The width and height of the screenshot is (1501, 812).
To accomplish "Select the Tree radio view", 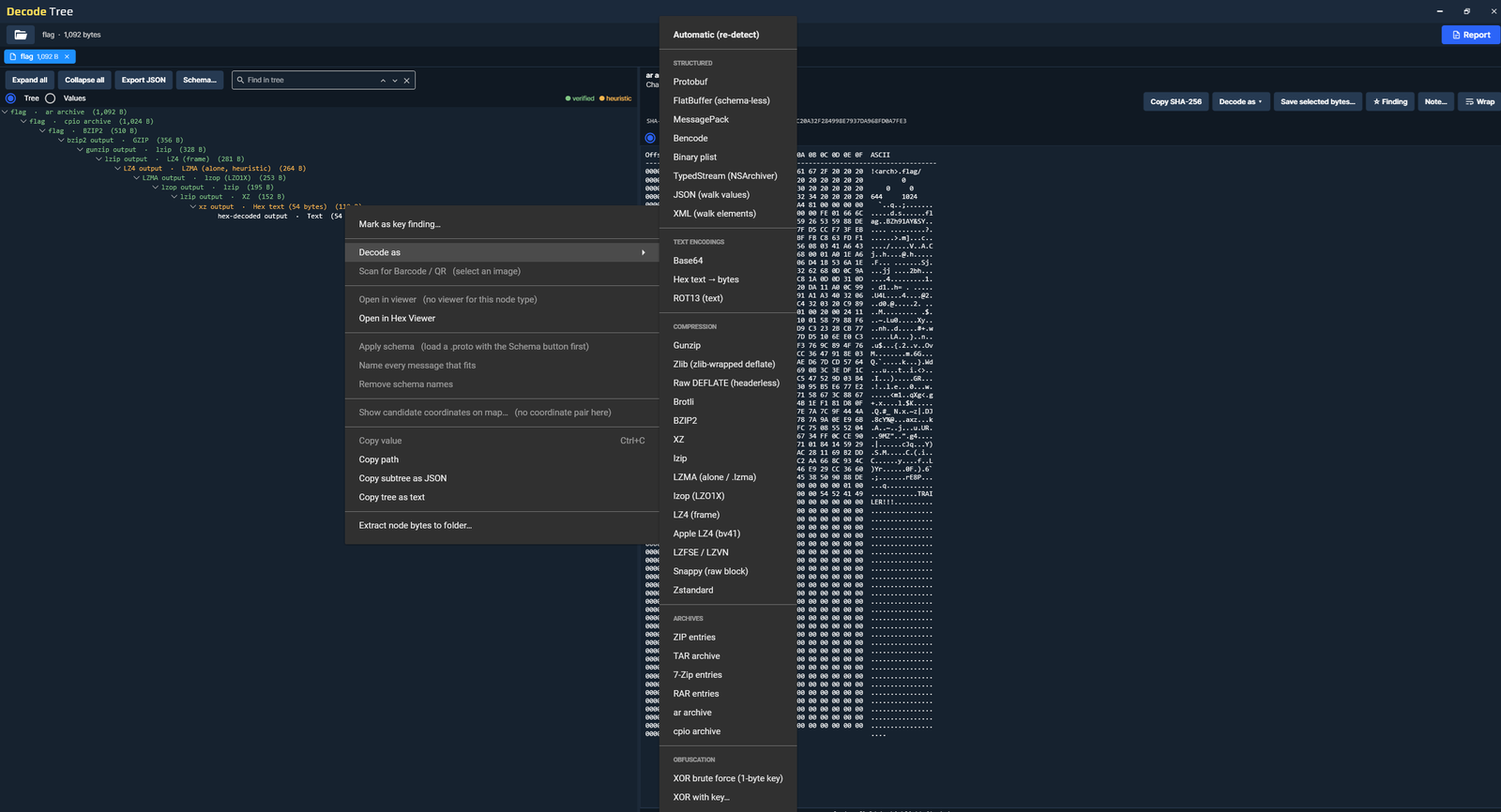I will tap(11, 98).
